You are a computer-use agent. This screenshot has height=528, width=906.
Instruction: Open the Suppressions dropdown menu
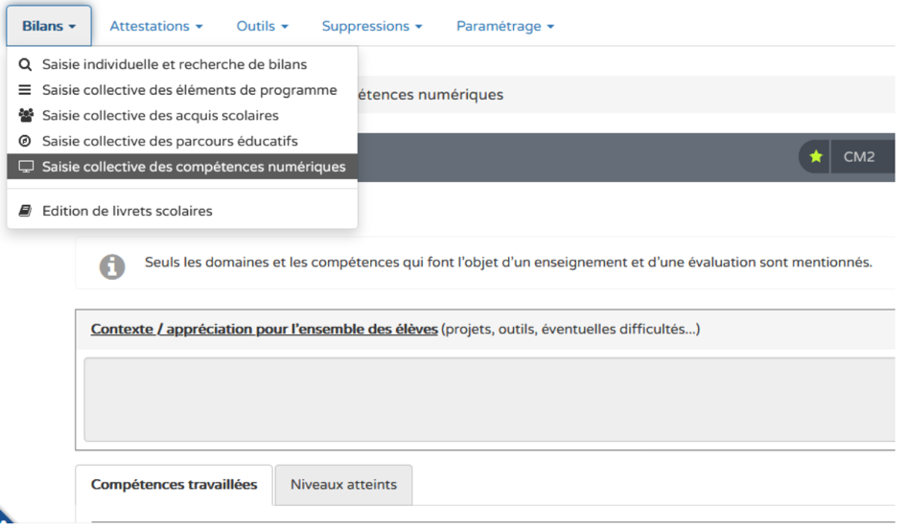pyautogui.click(x=371, y=26)
